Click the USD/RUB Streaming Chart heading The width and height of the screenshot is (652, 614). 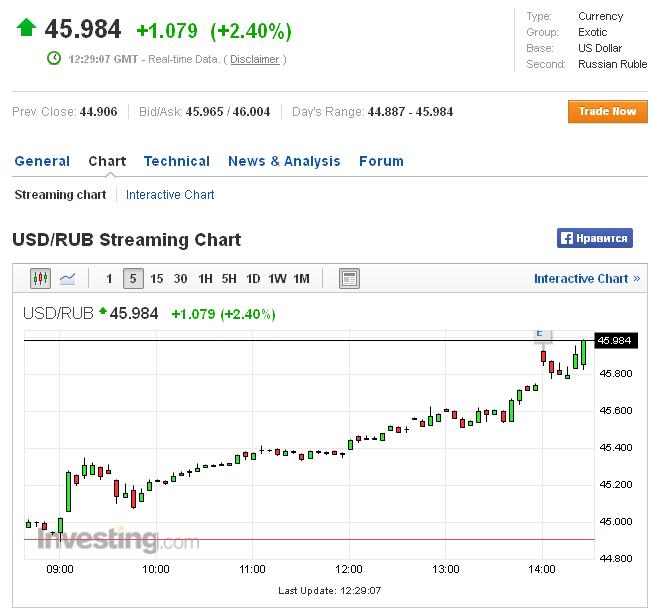[127, 240]
